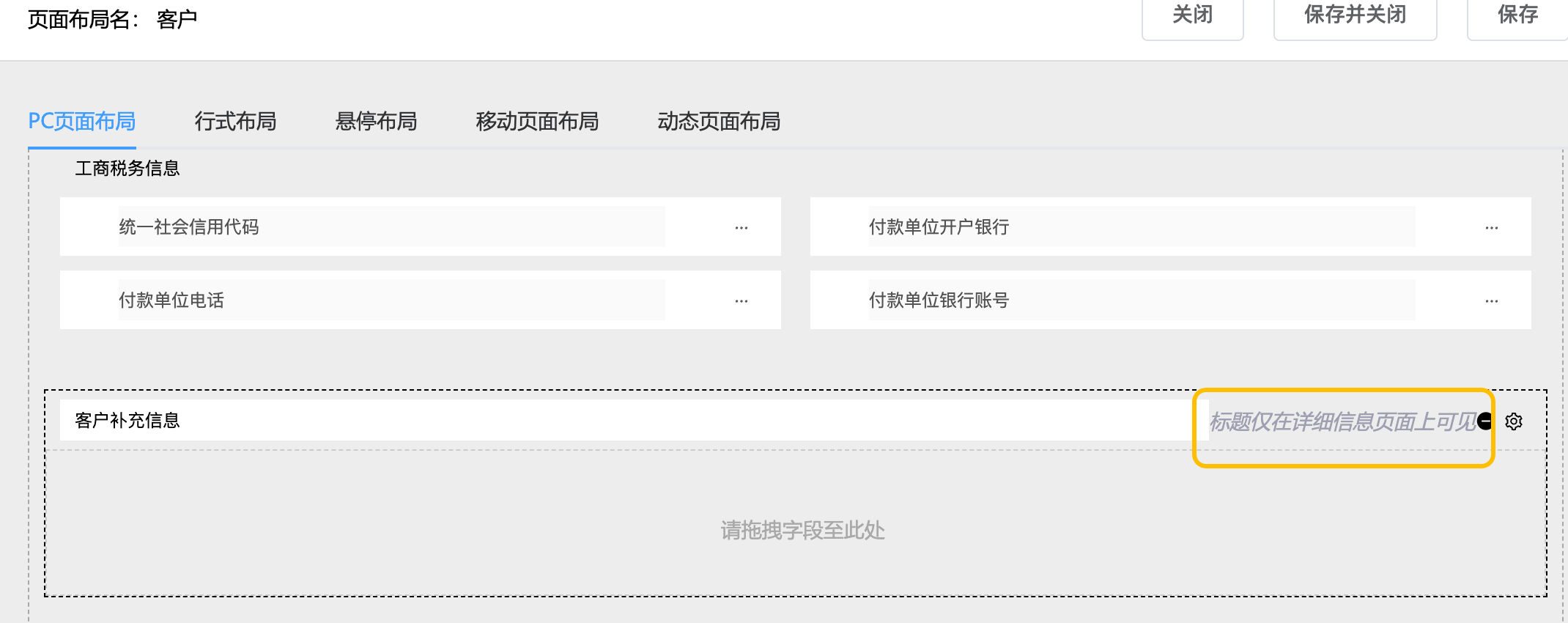
Task: Click the 关闭 button
Action: pyautogui.click(x=1192, y=15)
